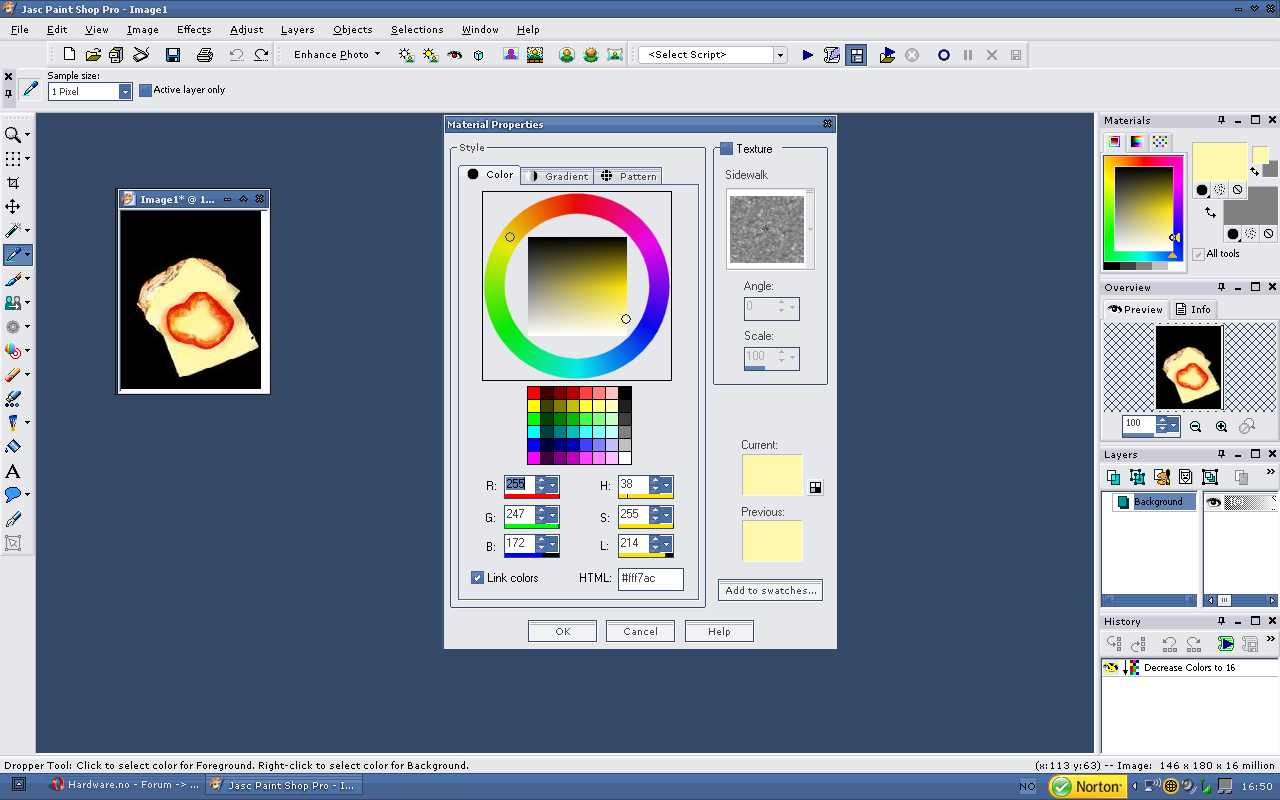Toggle the Link colors checkbox
This screenshot has width=1280, height=800.
[x=477, y=578]
